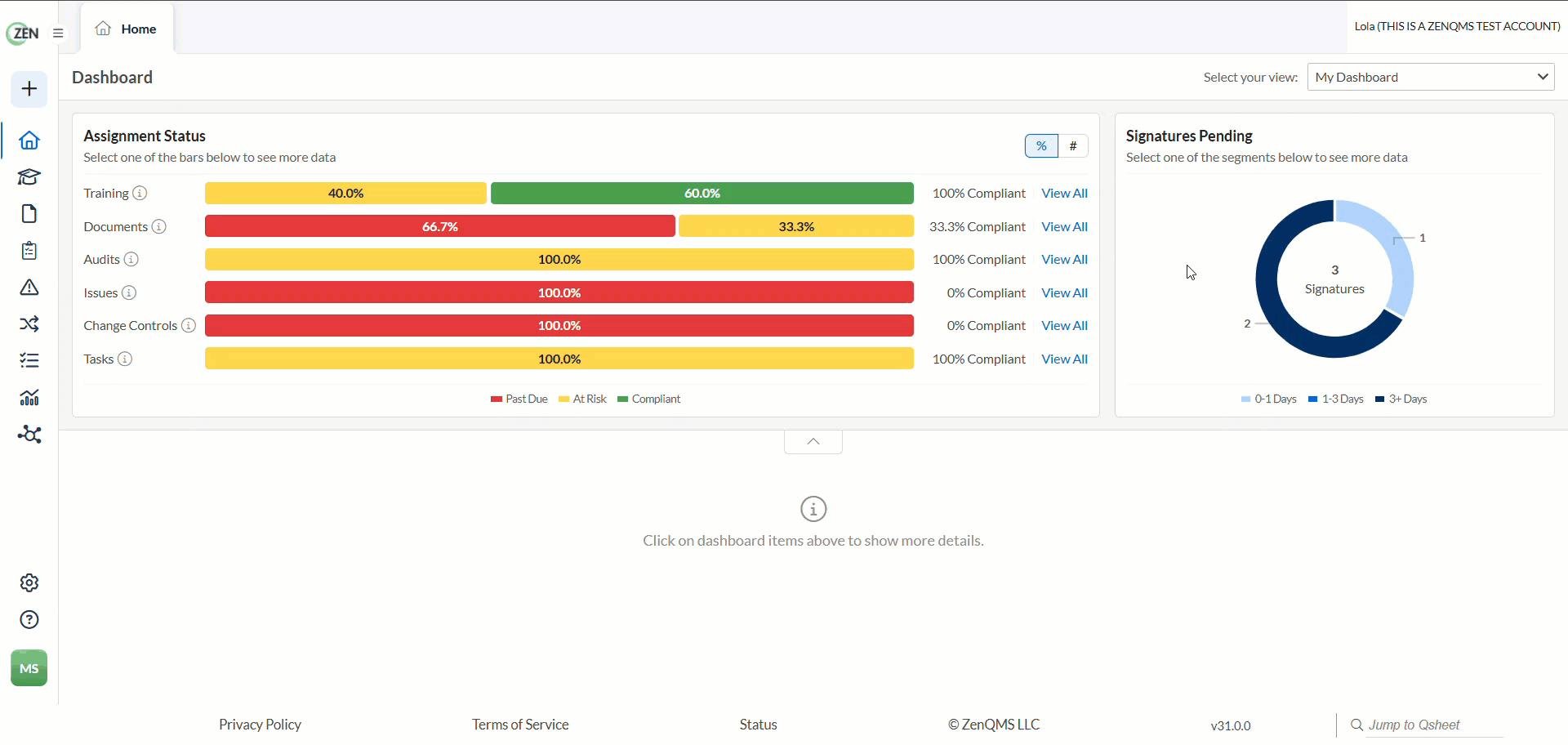The height and width of the screenshot is (745, 1568).
Task: Click View All for Documents
Action: pos(1064,227)
